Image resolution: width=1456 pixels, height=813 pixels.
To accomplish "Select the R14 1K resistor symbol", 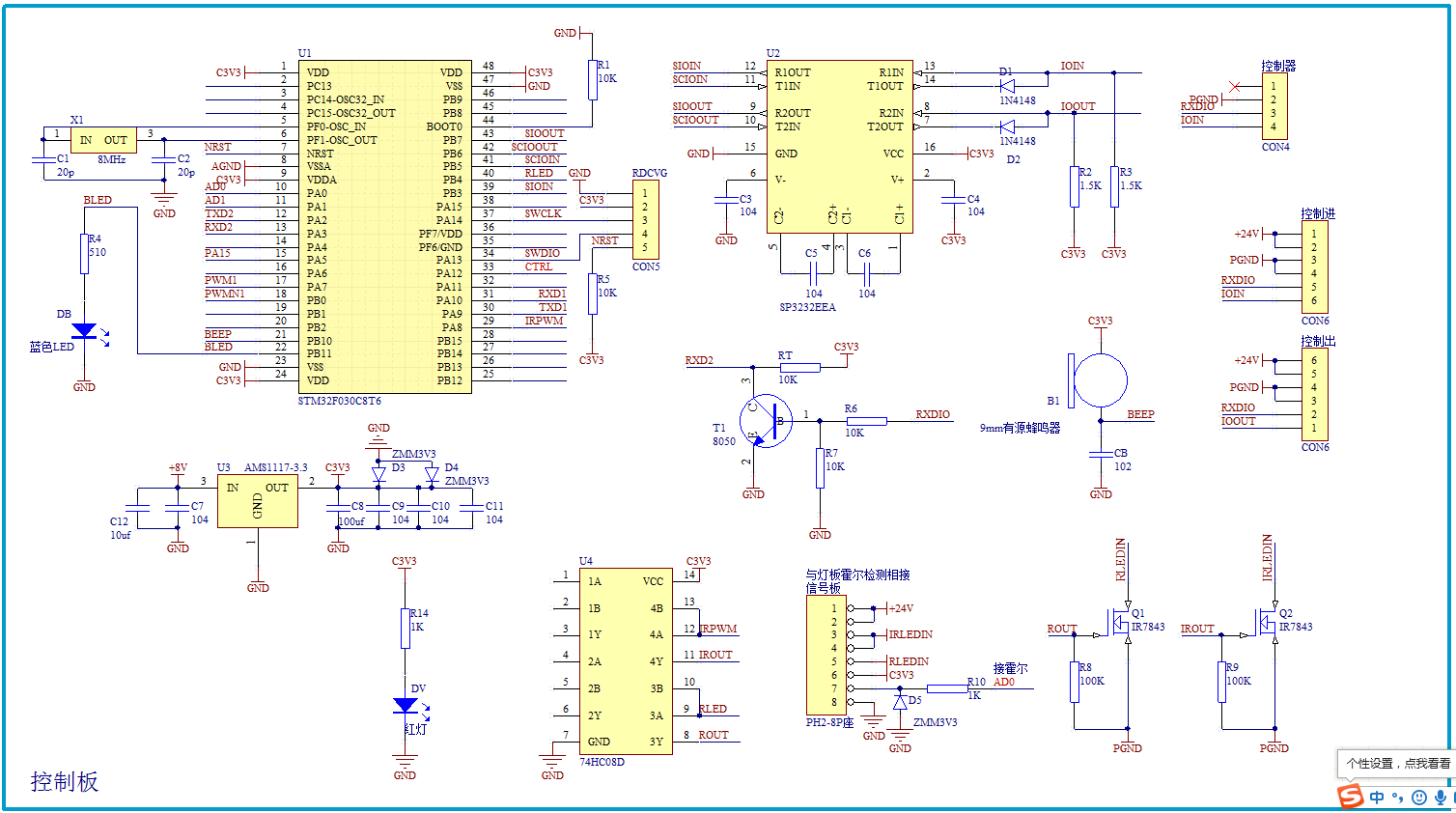I will point(406,628).
